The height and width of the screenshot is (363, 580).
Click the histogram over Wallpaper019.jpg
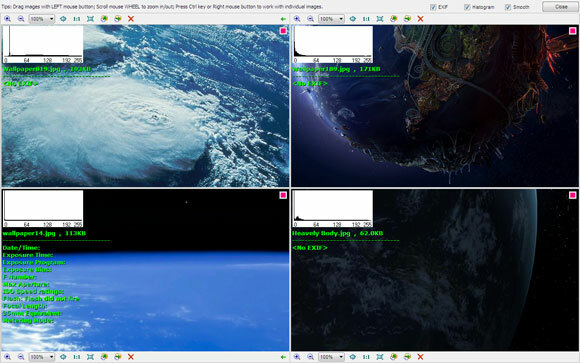(43, 44)
